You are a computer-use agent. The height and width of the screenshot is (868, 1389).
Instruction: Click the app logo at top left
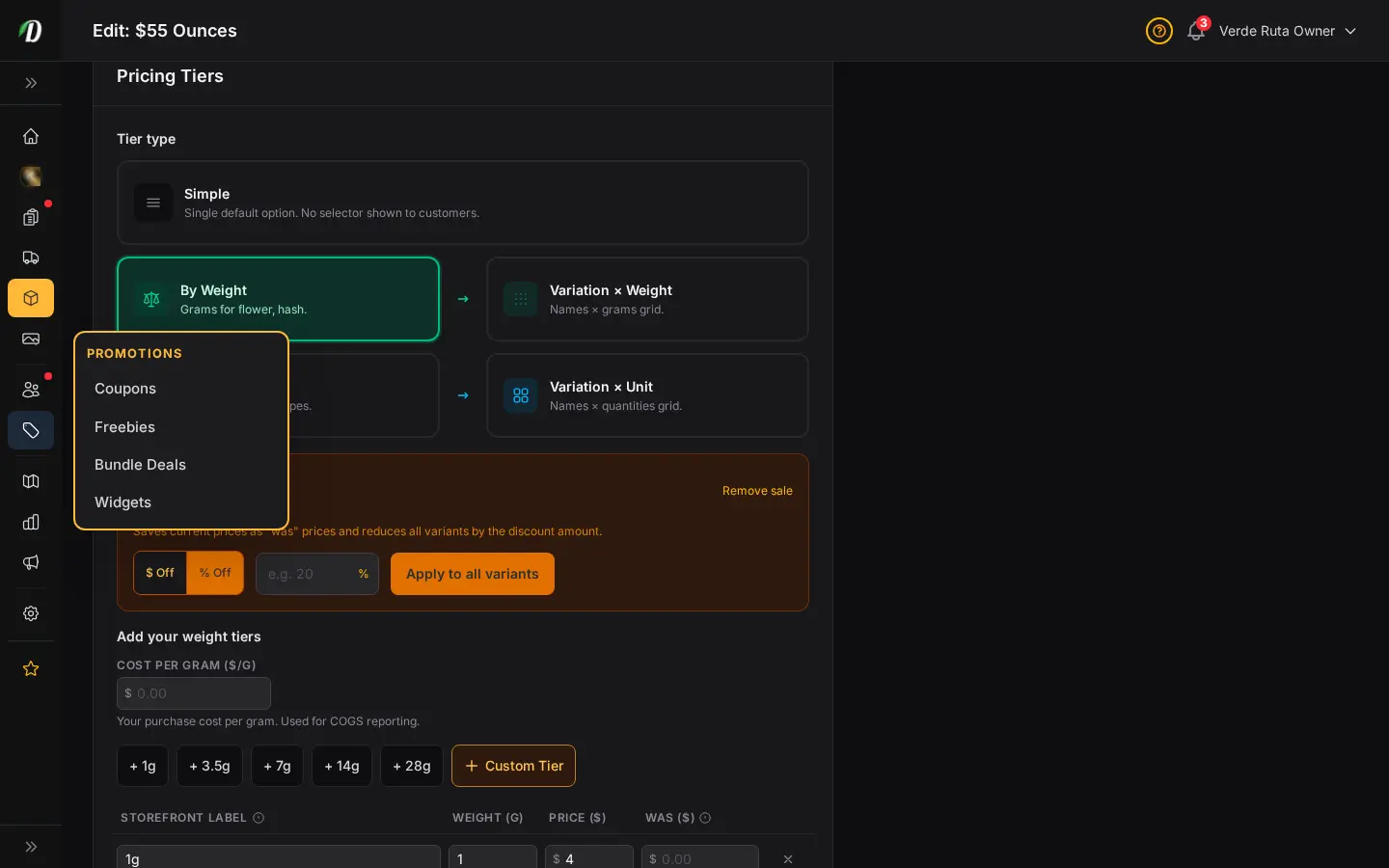coord(31,31)
